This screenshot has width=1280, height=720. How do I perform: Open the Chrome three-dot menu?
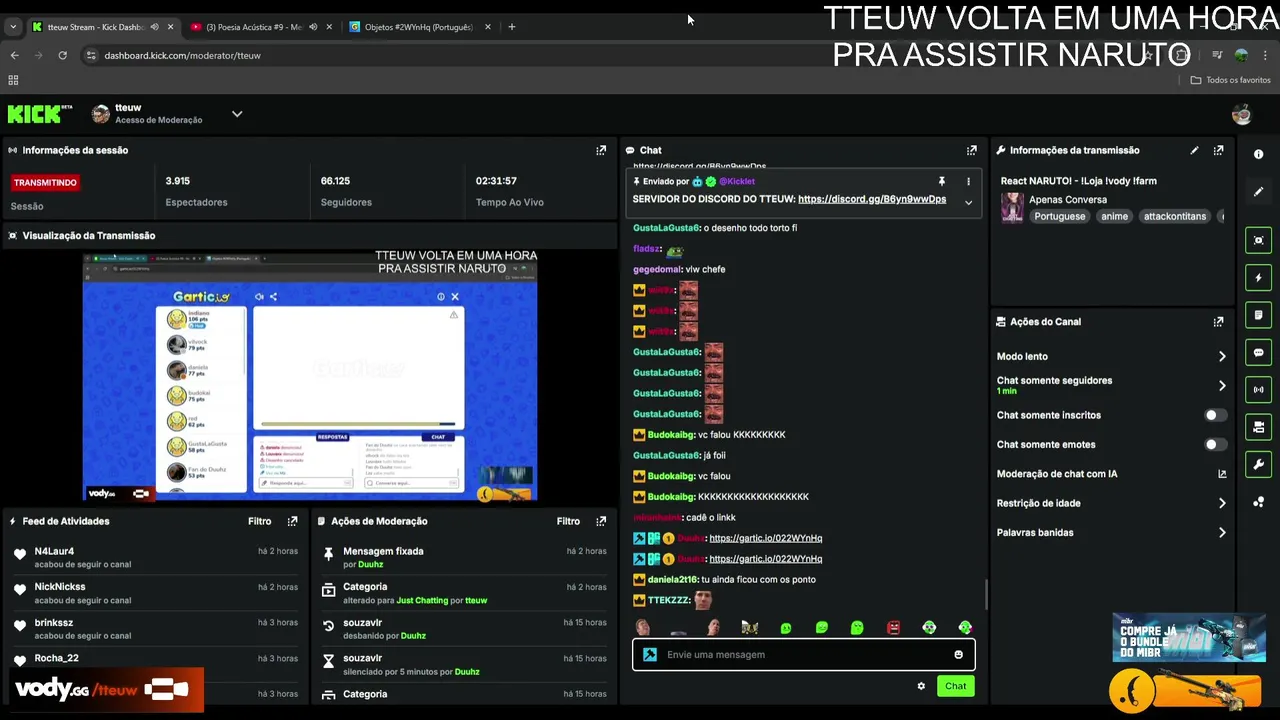[1265, 55]
